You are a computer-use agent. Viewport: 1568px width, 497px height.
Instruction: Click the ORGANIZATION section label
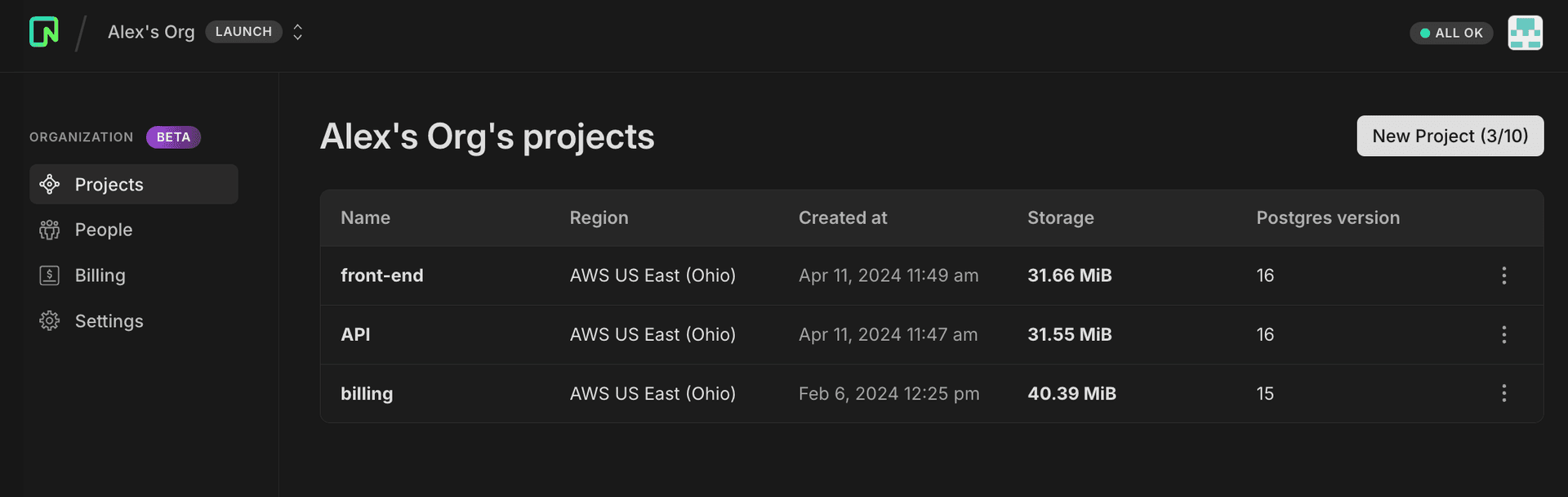coord(81,137)
